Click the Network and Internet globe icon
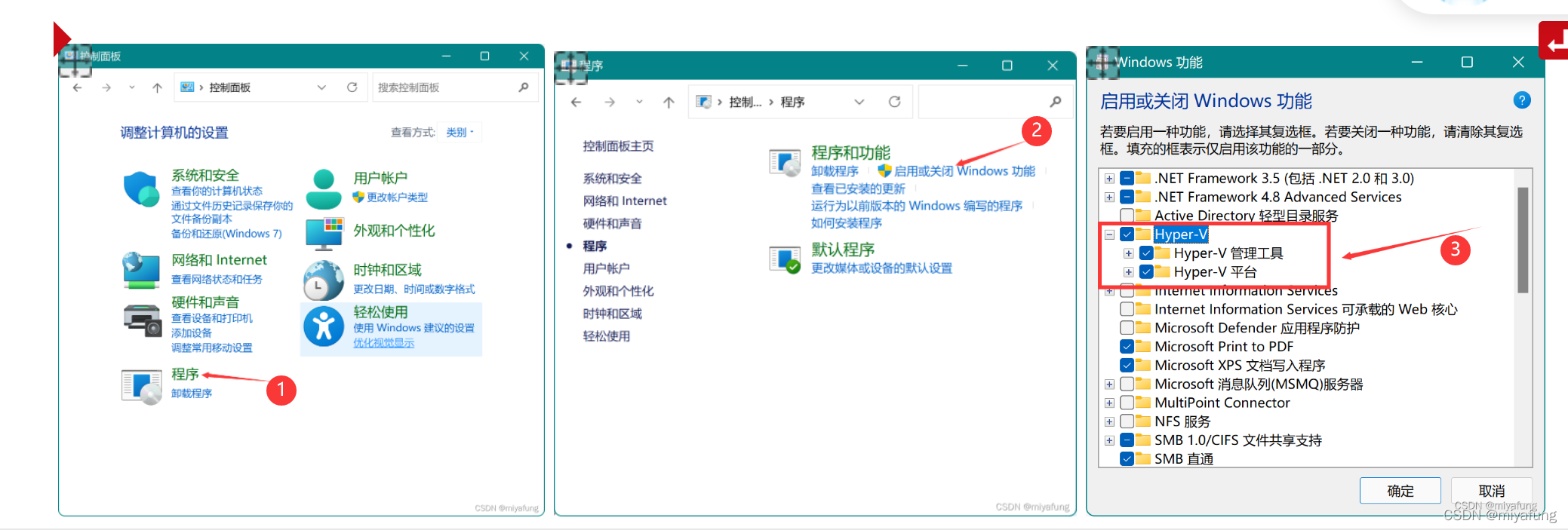The width and height of the screenshot is (1568, 530). [x=141, y=271]
